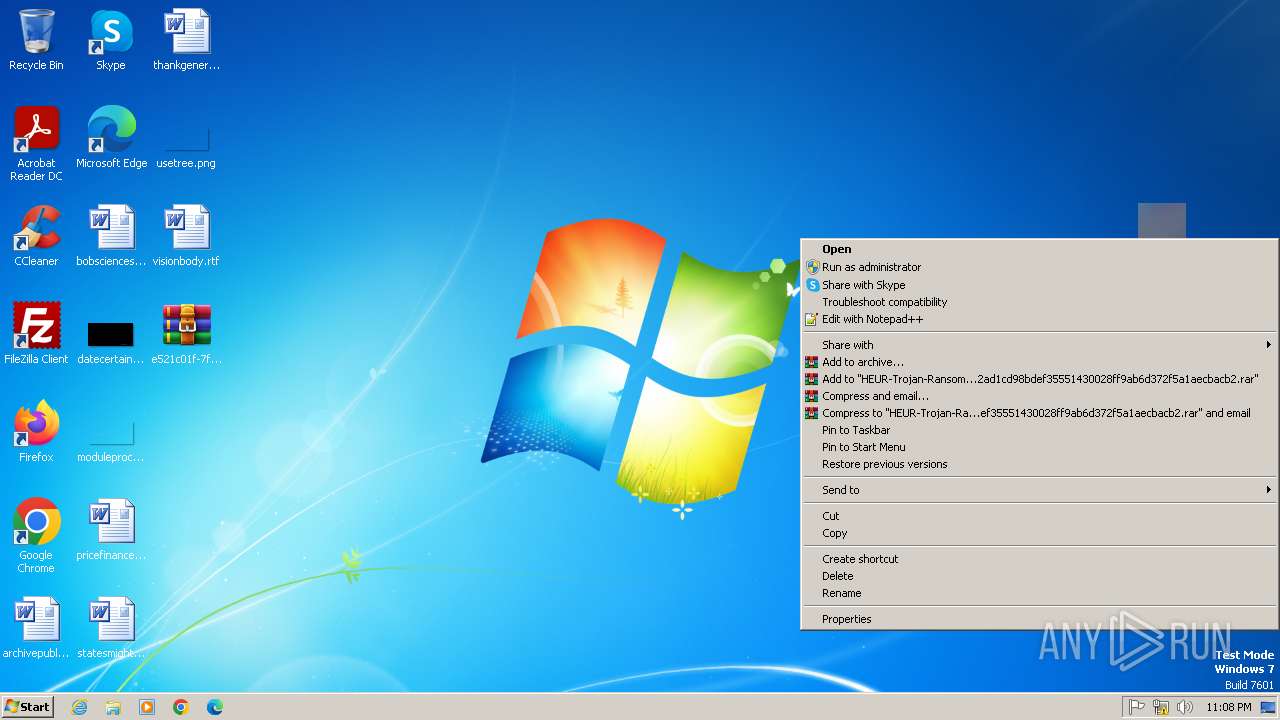The height and width of the screenshot is (720, 1280).
Task: Choose Run as administrator
Action: point(1039,267)
